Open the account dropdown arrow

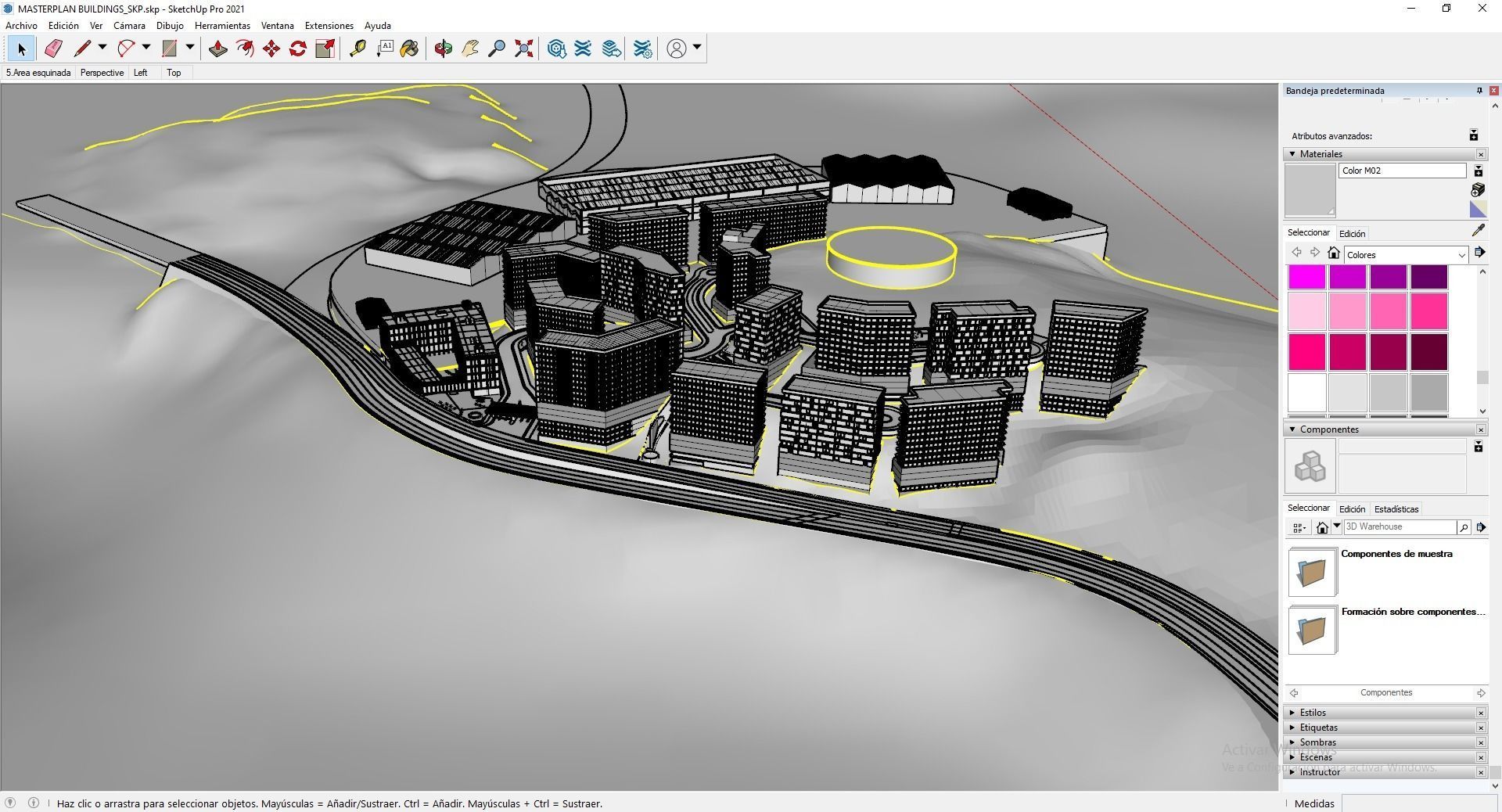coord(697,48)
